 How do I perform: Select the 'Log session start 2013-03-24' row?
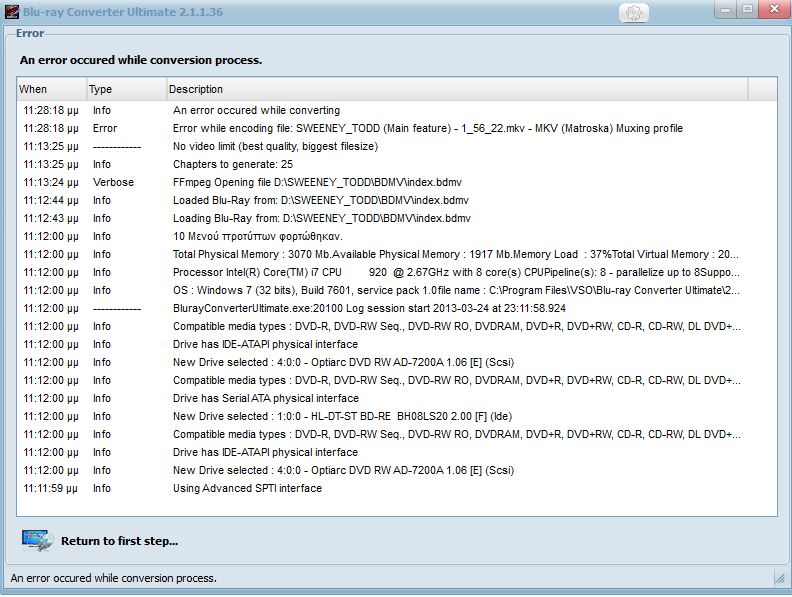pyautogui.click(x=397, y=308)
